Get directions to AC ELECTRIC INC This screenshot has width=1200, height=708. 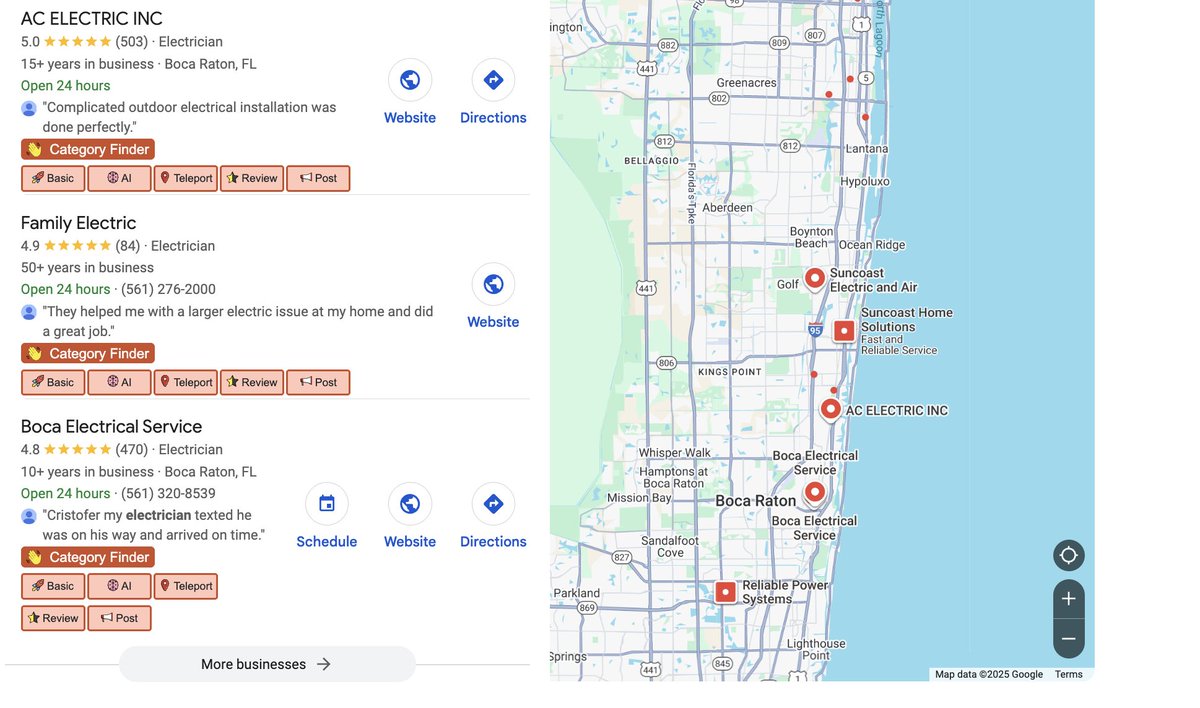pyautogui.click(x=493, y=80)
